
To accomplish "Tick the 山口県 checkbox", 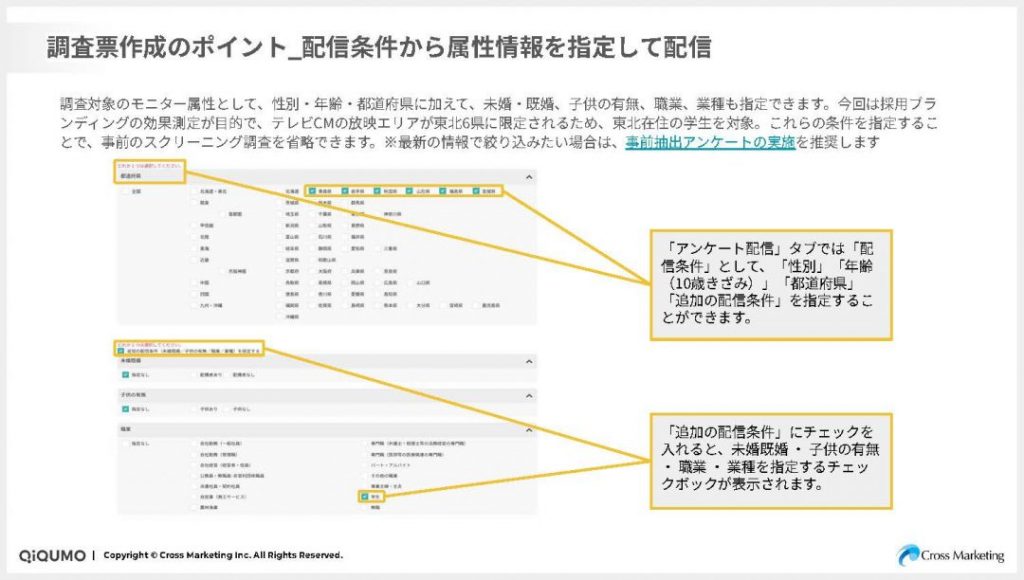I will (x=410, y=283).
